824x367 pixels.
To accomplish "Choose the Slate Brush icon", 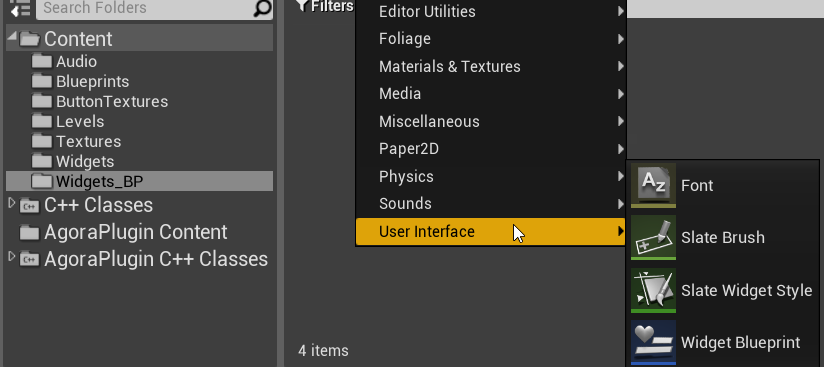I will [x=653, y=237].
